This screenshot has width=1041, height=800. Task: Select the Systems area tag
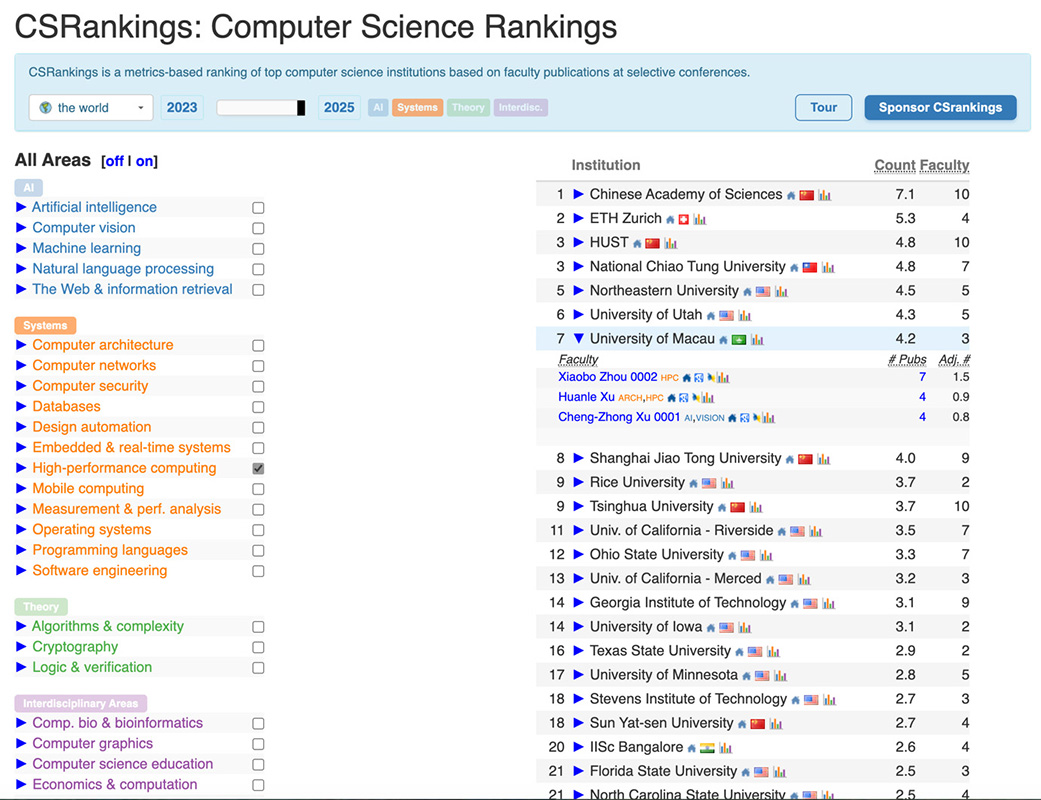[x=417, y=108]
